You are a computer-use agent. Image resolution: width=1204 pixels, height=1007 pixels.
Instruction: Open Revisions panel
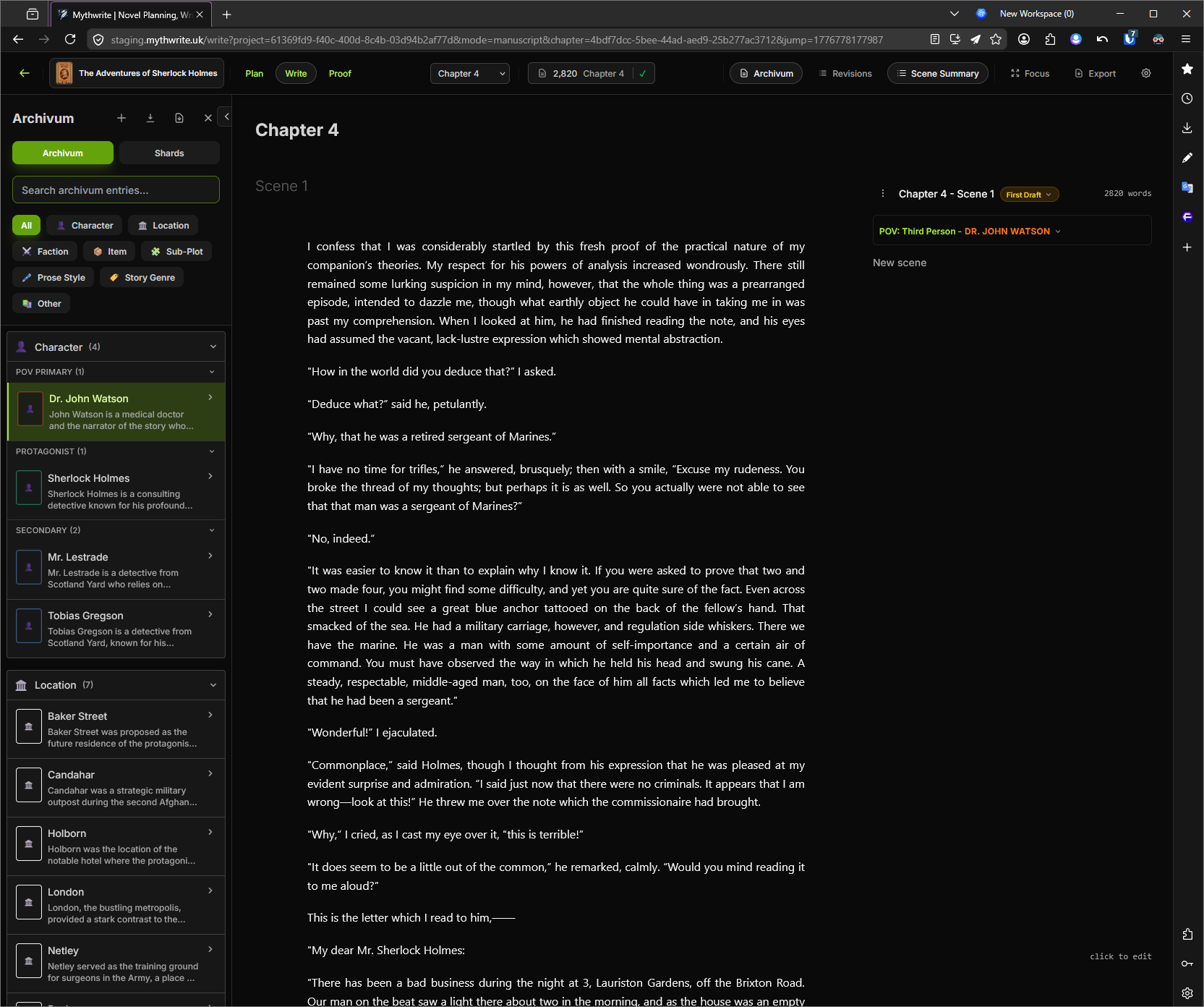click(x=845, y=74)
